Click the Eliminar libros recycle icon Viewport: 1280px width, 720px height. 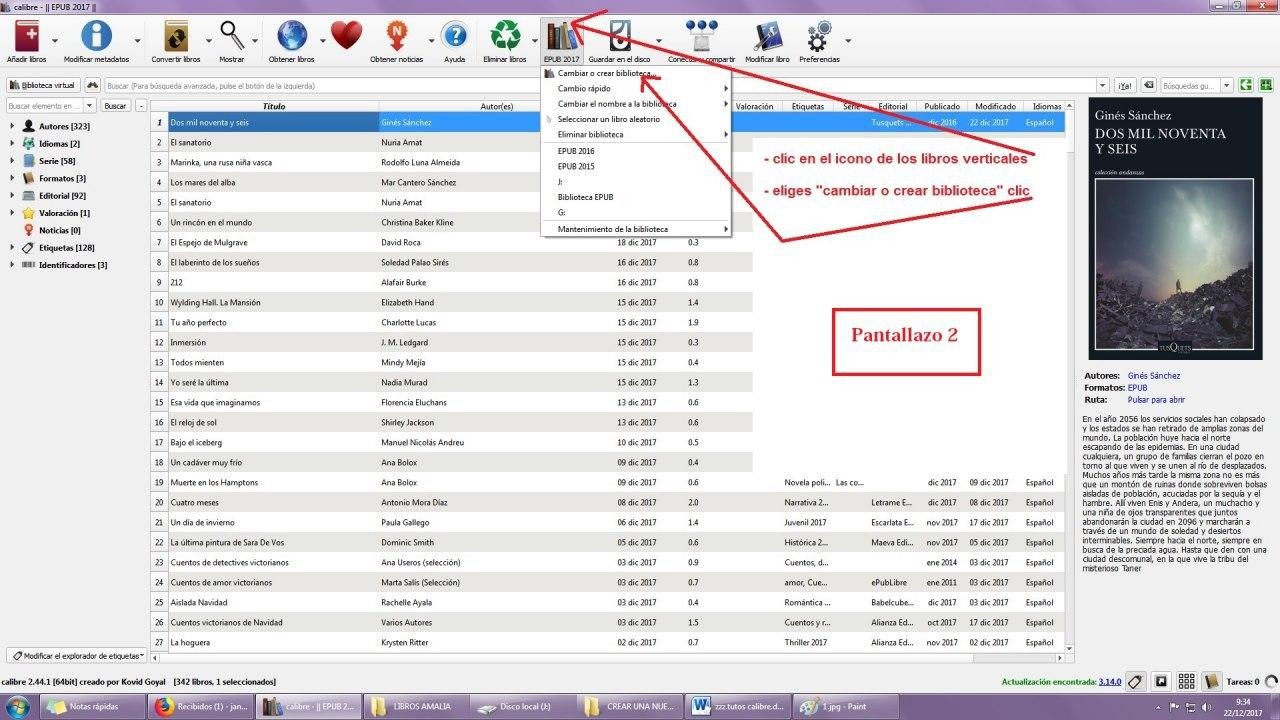504,36
